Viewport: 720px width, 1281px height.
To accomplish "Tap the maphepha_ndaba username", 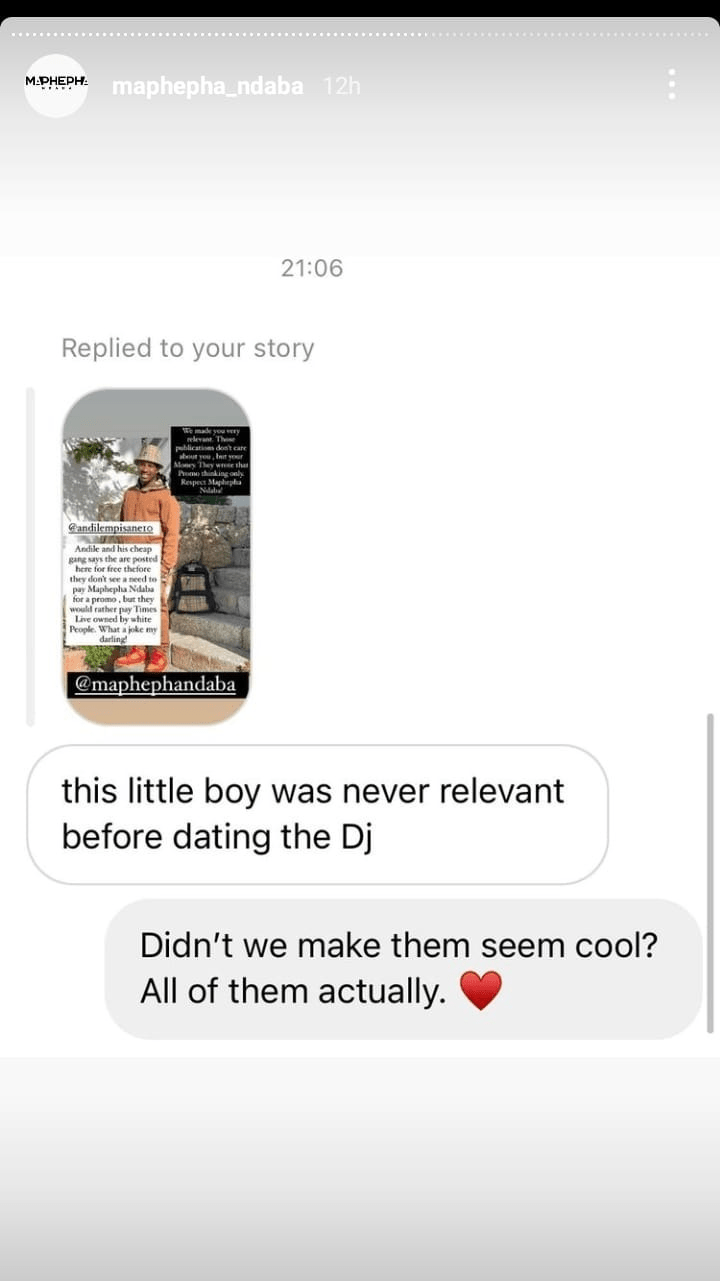I will click(207, 86).
